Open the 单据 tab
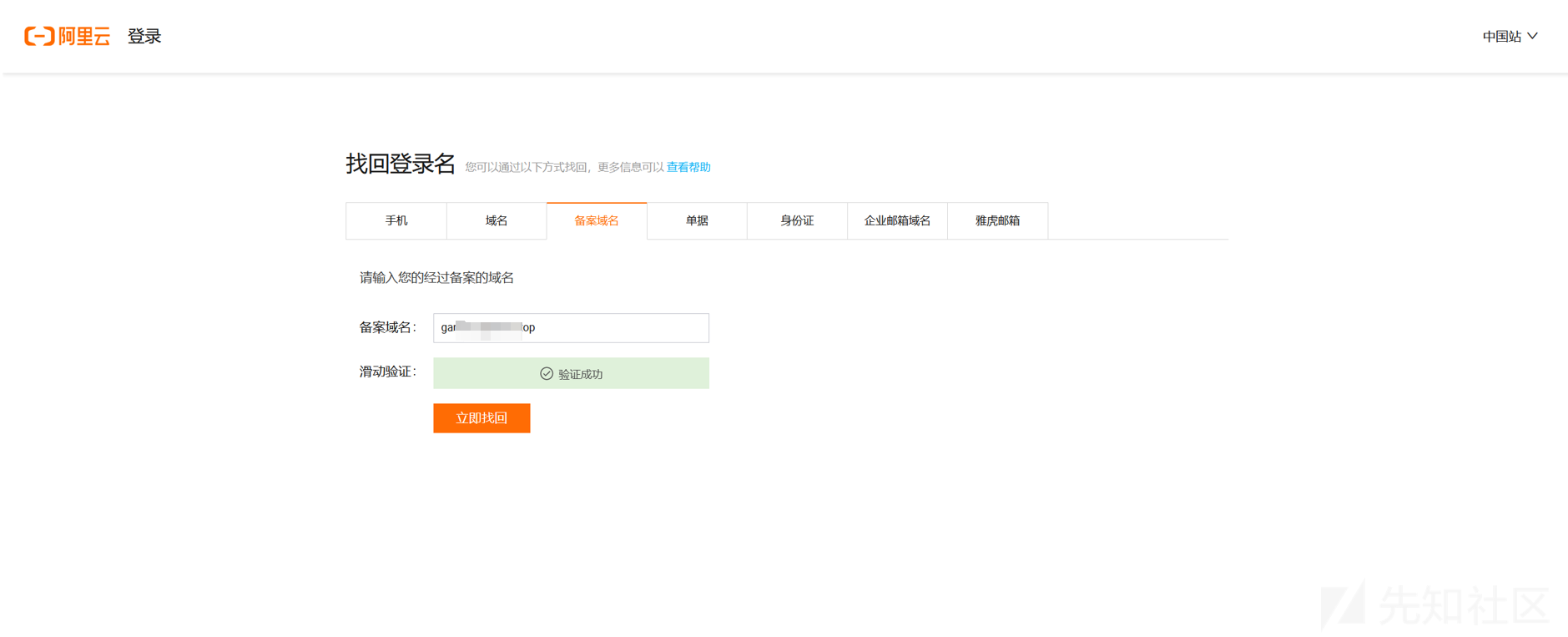This screenshot has height=637, width=1568. tap(697, 220)
